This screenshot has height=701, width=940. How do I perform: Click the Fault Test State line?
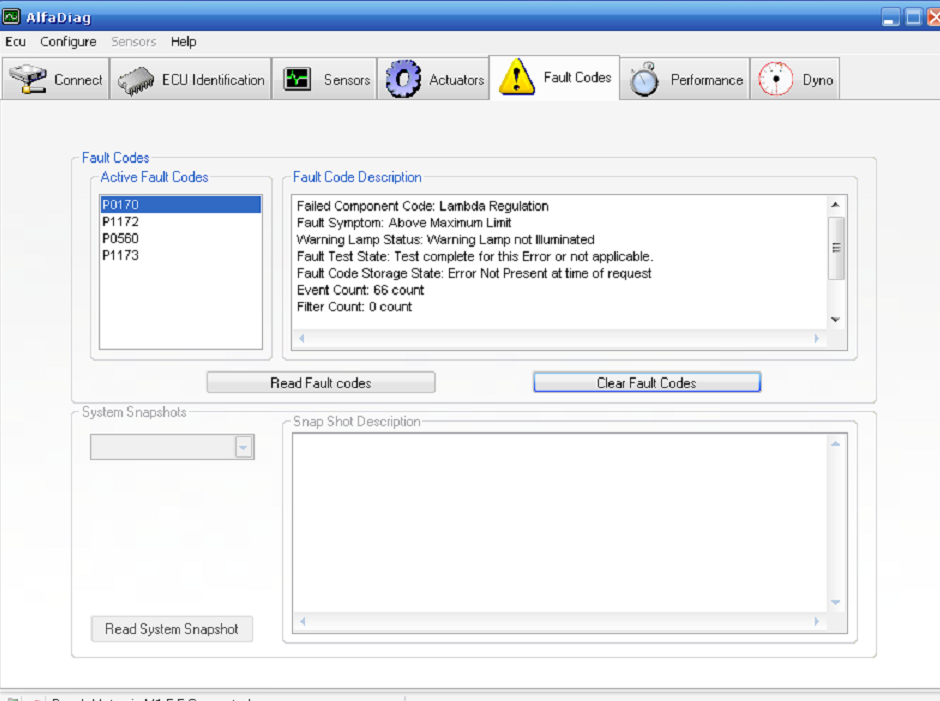click(x=475, y=257)
